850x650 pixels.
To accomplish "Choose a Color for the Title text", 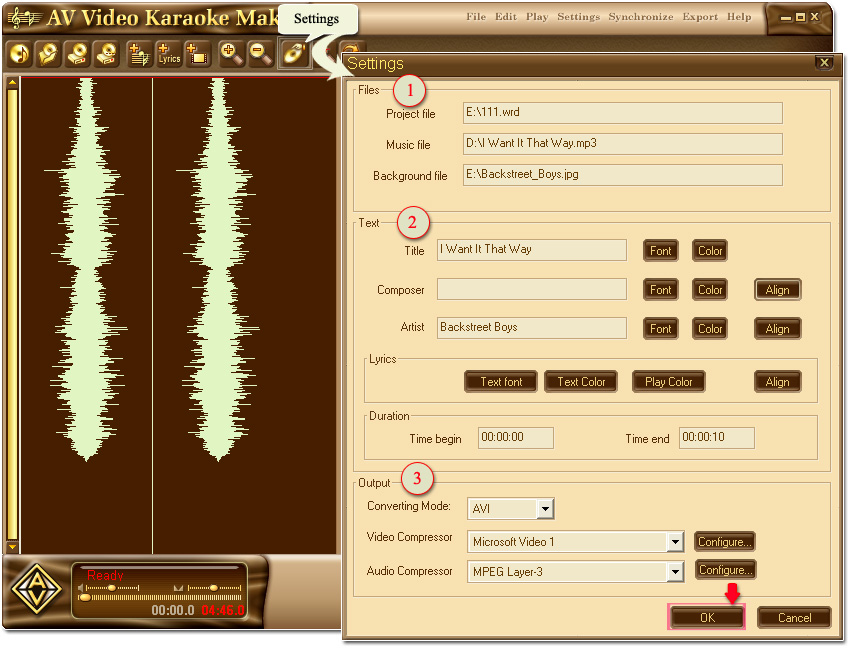I will click(x=709, y=250).
